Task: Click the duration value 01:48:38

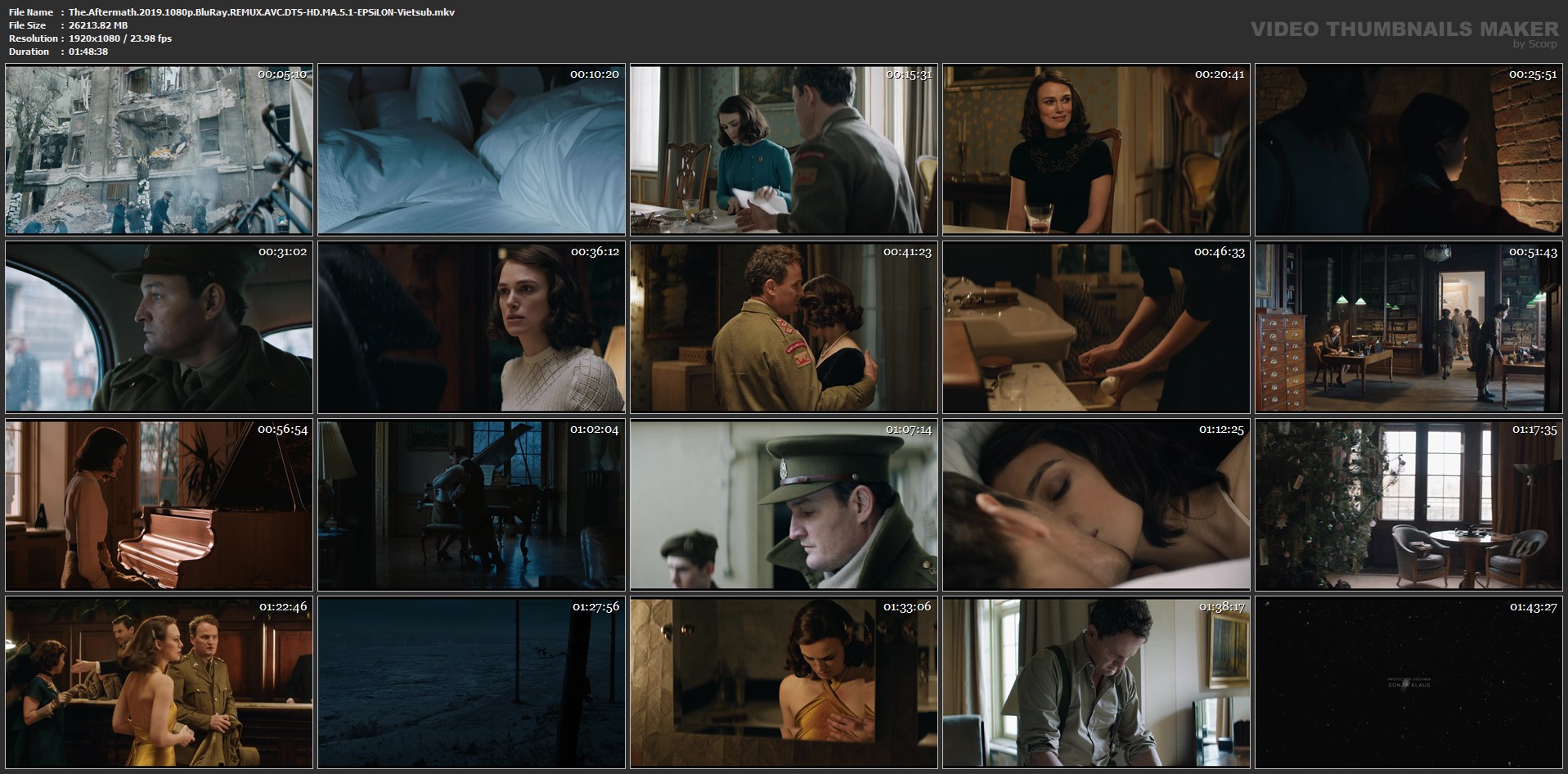Action: [x=88, y=52]
